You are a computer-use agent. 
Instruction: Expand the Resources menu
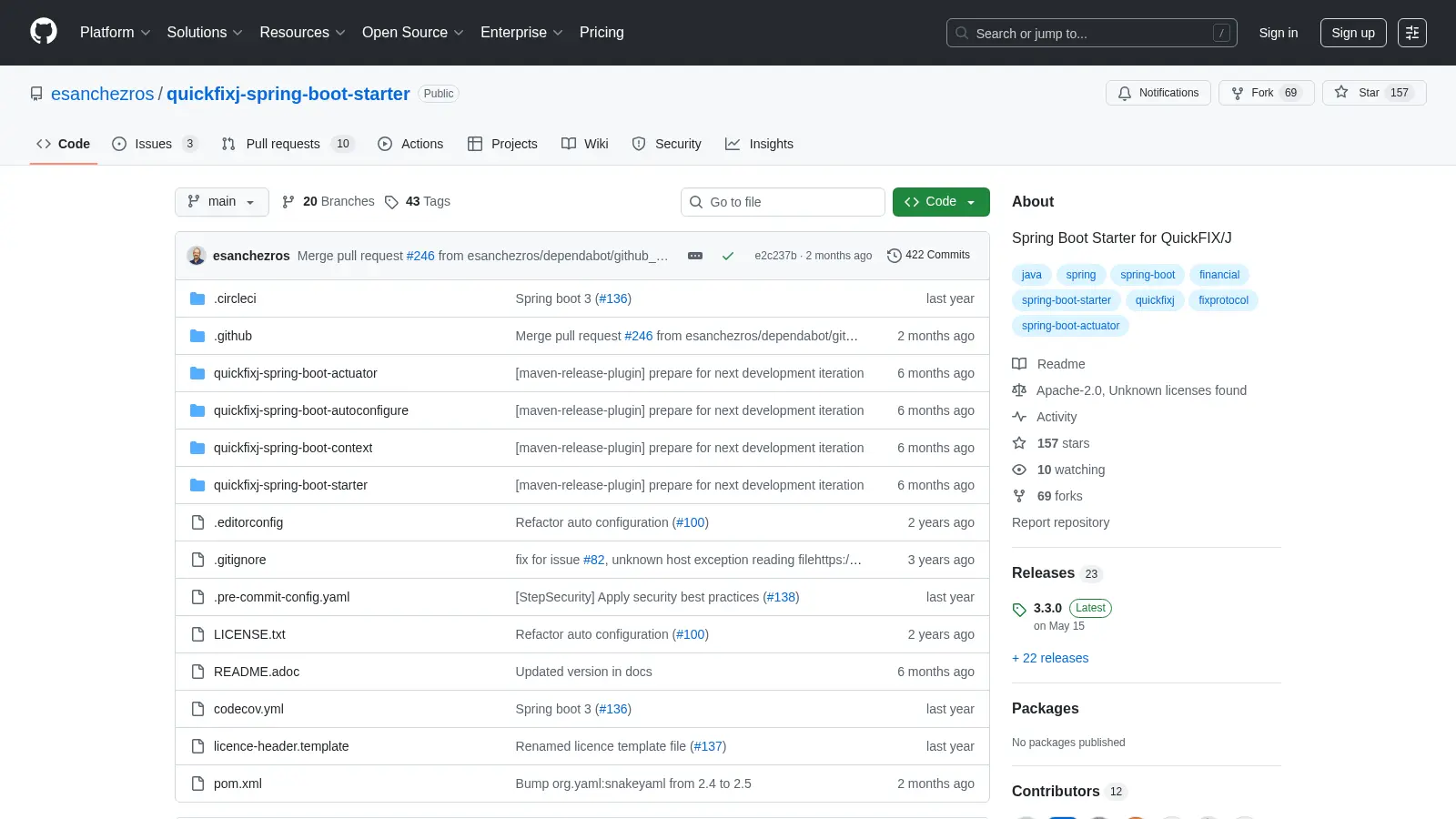(x=302, y=33)
